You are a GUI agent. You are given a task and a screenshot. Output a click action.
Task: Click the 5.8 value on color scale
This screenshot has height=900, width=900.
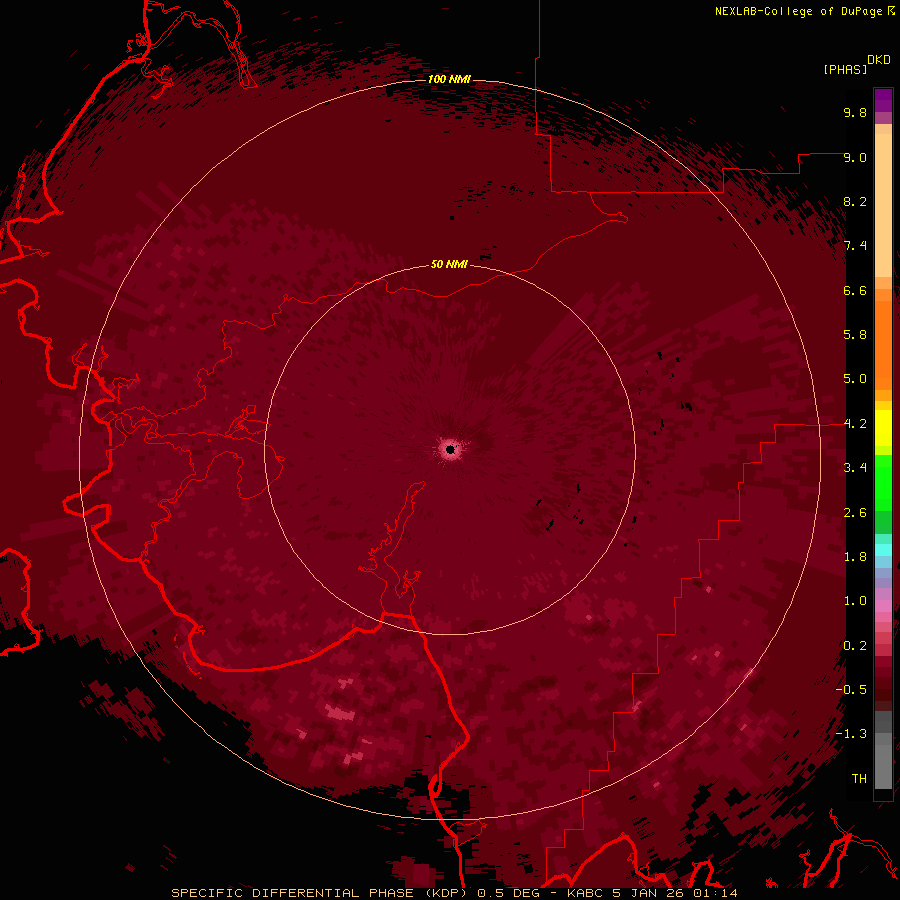855,335
